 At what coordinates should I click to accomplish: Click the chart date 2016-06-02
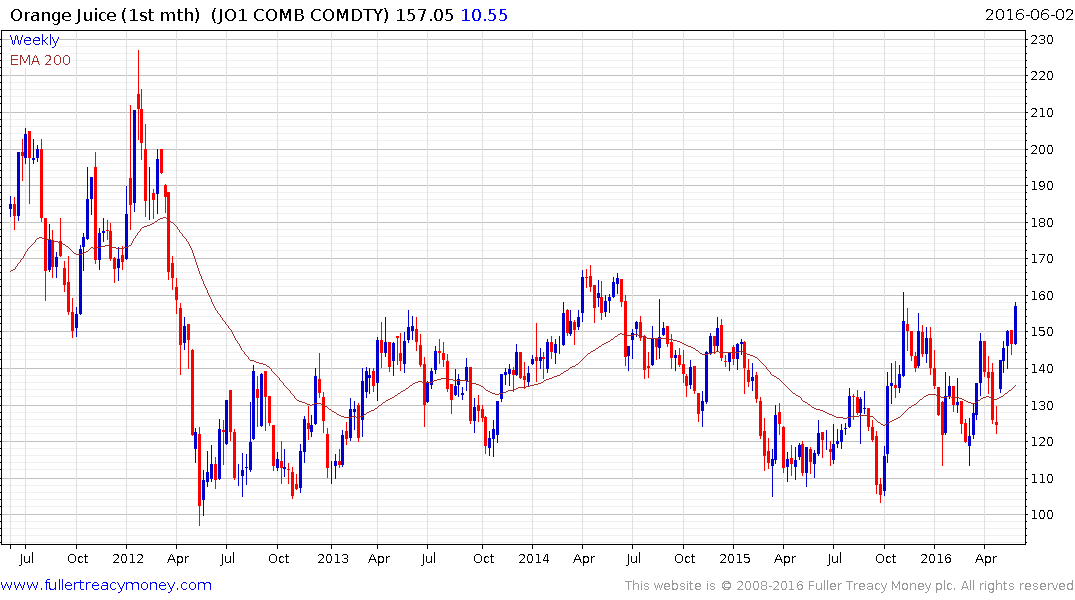(x=1028, y=15)
